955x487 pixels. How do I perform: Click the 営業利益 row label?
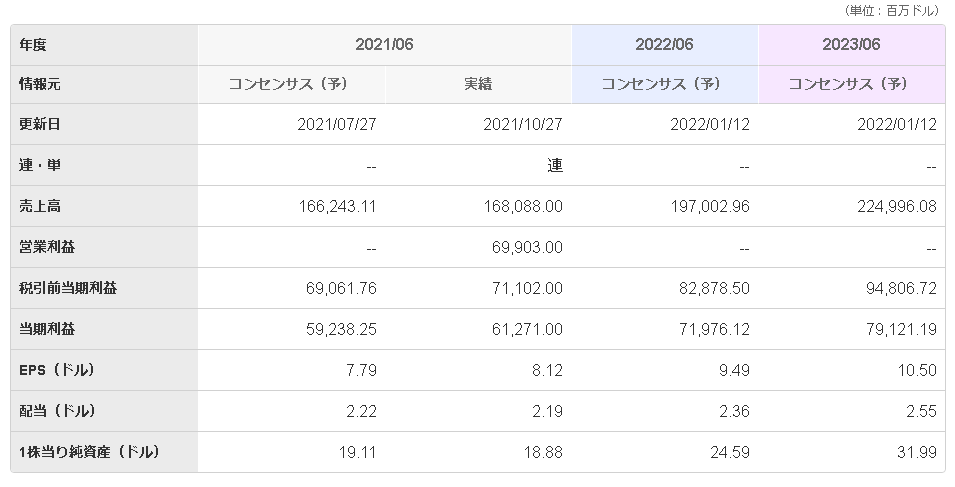[47, 247]
